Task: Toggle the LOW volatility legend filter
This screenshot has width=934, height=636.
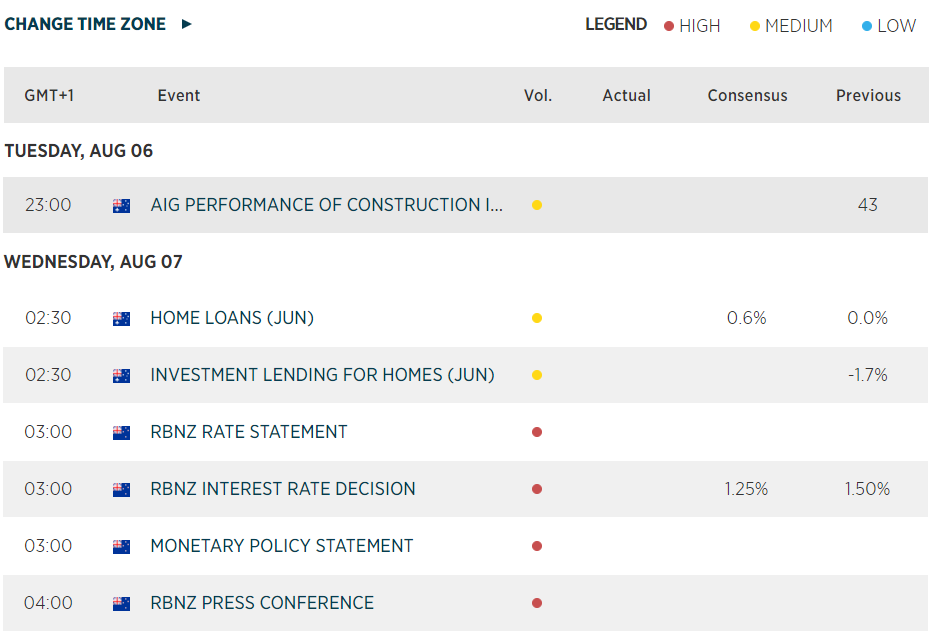Action: pos(888,26)
